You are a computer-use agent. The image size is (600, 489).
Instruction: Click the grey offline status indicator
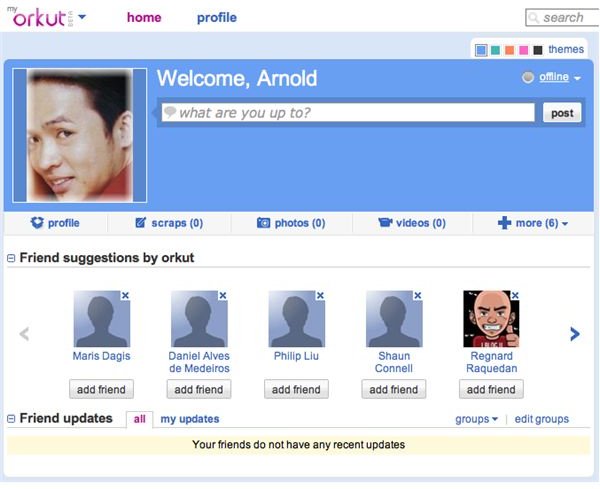pyautogui.click(x=528, y=78)
